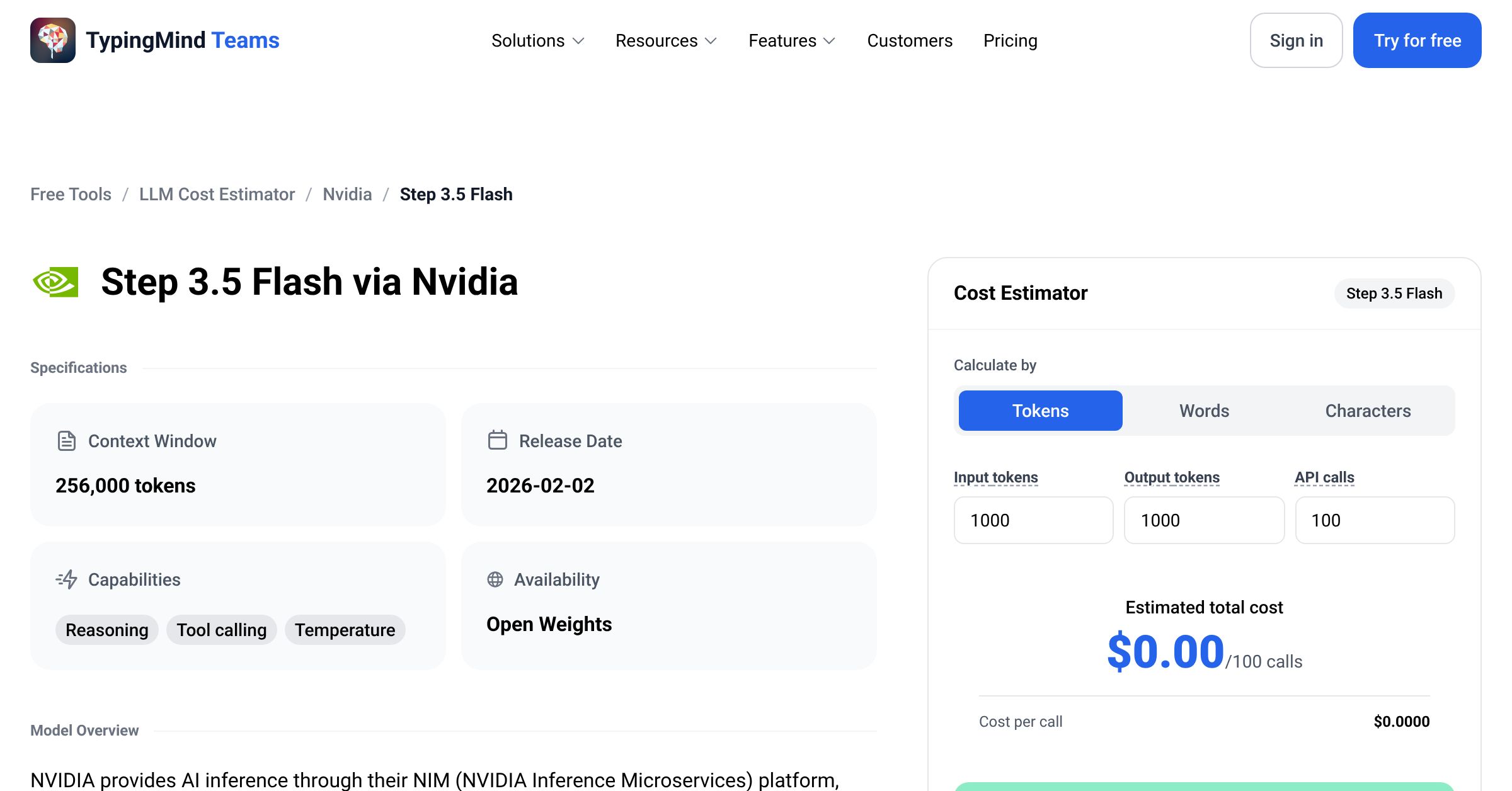The width and height of the screenshot is (1512, 791).
Task: Expand the Resources dropdown menu
Action: (667, 40)
